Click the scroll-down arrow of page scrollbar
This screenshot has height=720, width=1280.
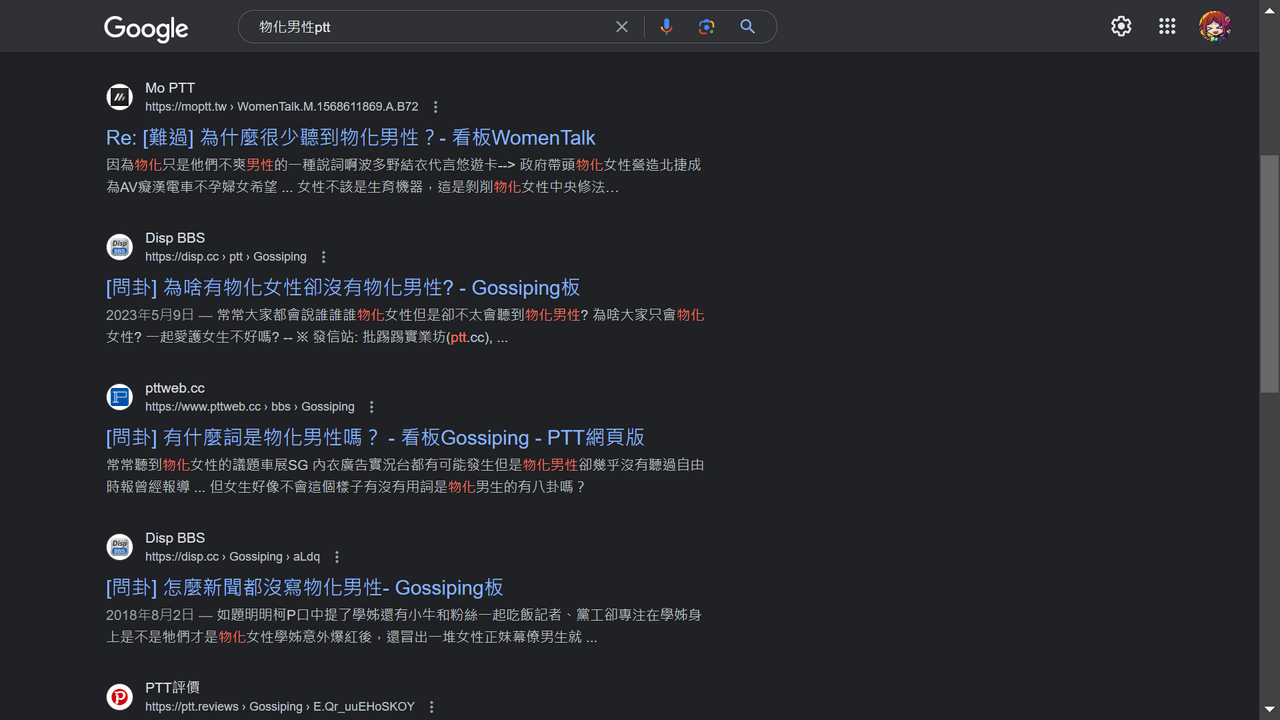(x=1269, y=709)
